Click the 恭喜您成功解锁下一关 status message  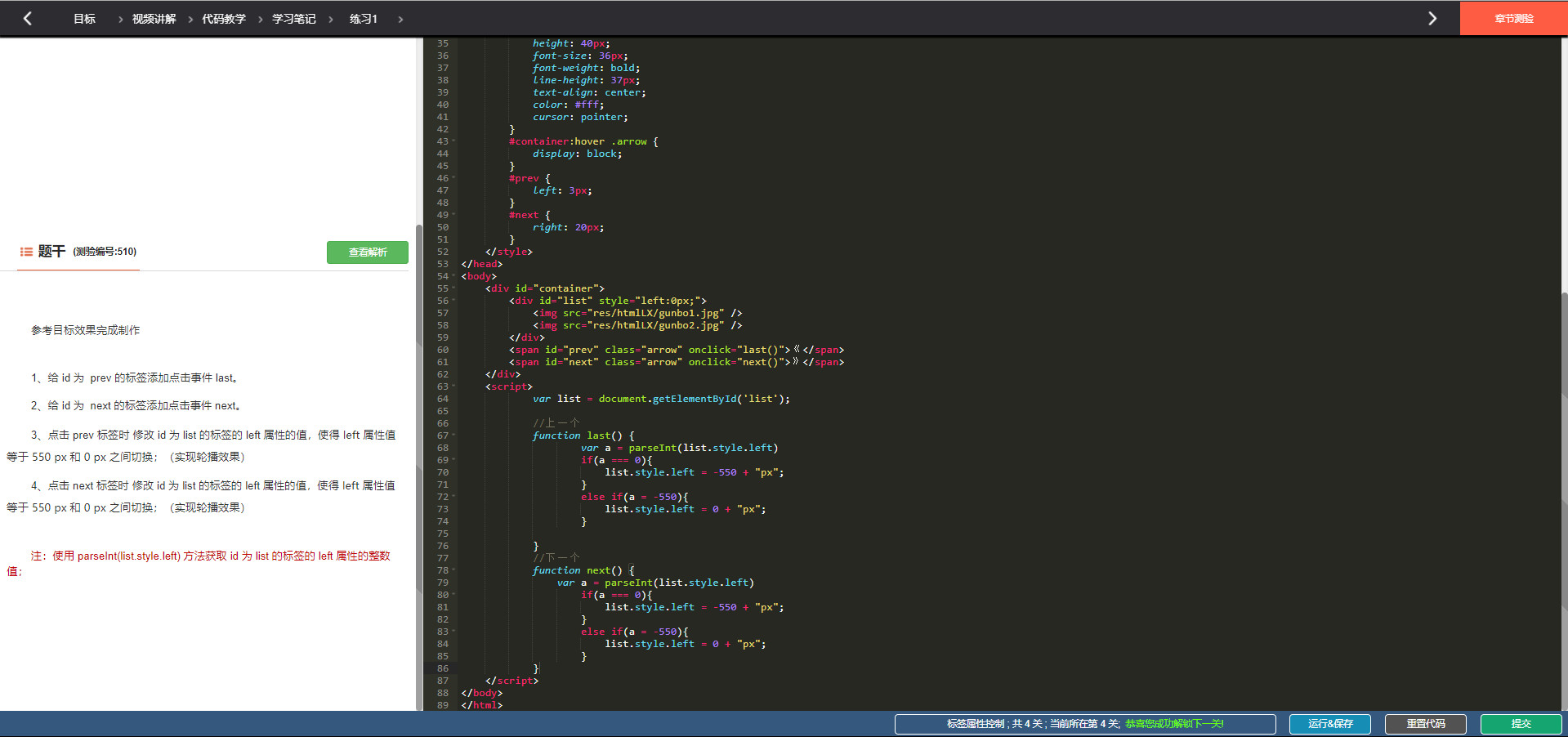(1174, 724)
